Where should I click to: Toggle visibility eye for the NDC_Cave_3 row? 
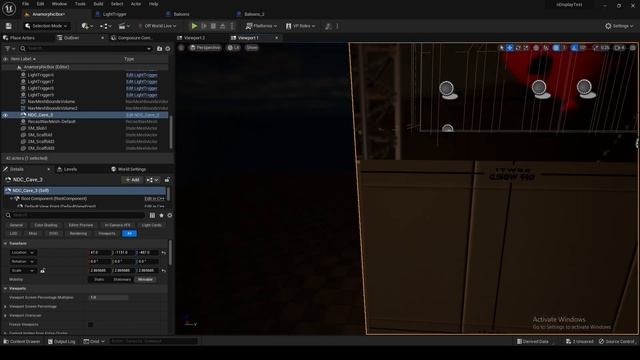(x=5, y=115)
